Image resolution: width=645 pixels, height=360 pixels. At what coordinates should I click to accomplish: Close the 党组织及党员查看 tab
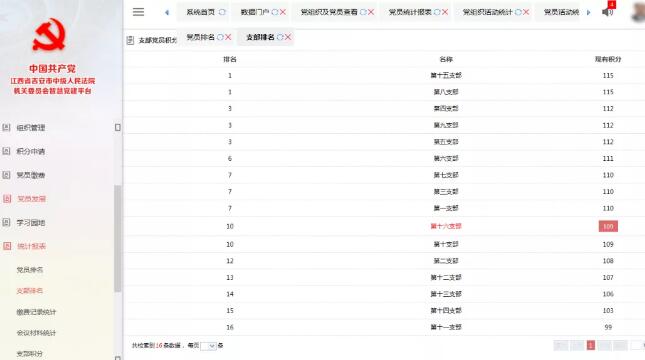(371, 12)
